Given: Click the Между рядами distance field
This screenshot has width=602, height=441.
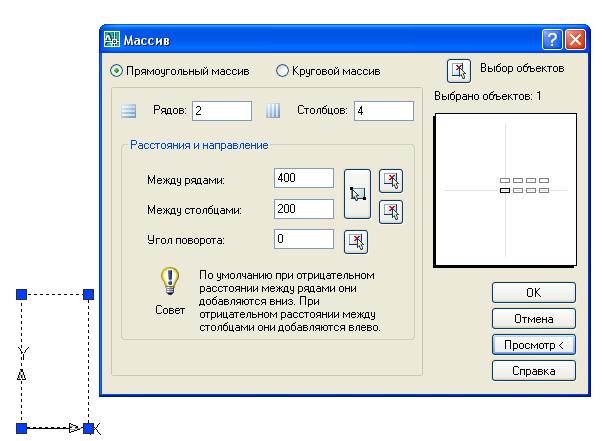Looking at the screenshot, I should point(304,178).
